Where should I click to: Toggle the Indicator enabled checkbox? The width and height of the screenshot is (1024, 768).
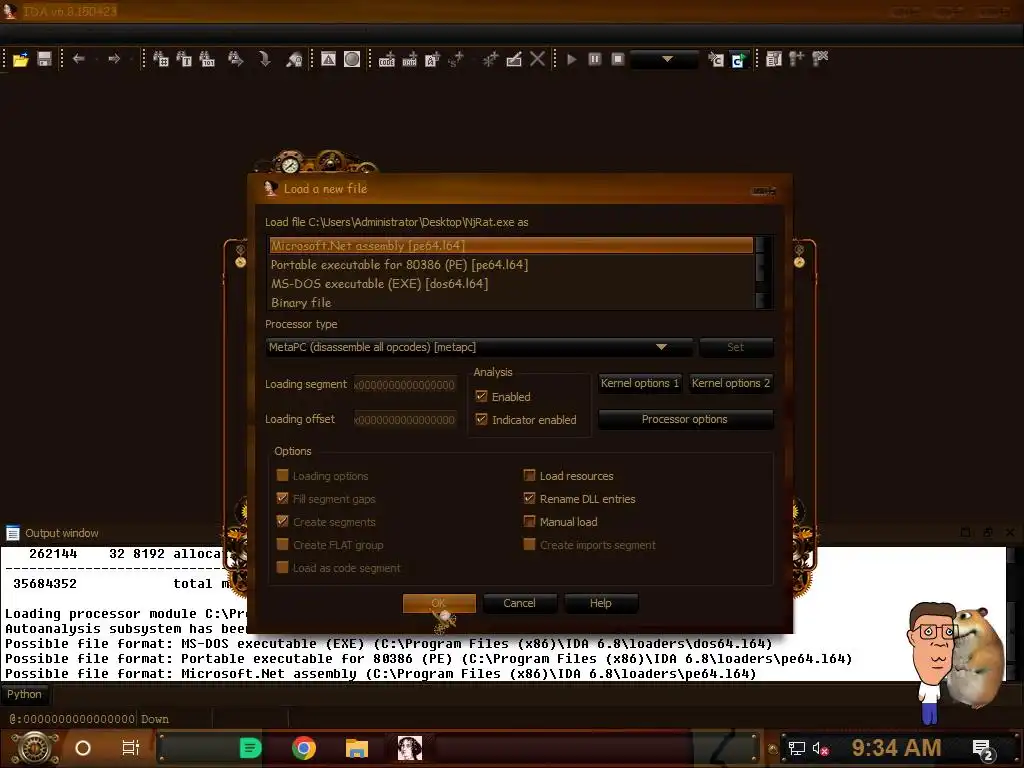click(482, 419)
